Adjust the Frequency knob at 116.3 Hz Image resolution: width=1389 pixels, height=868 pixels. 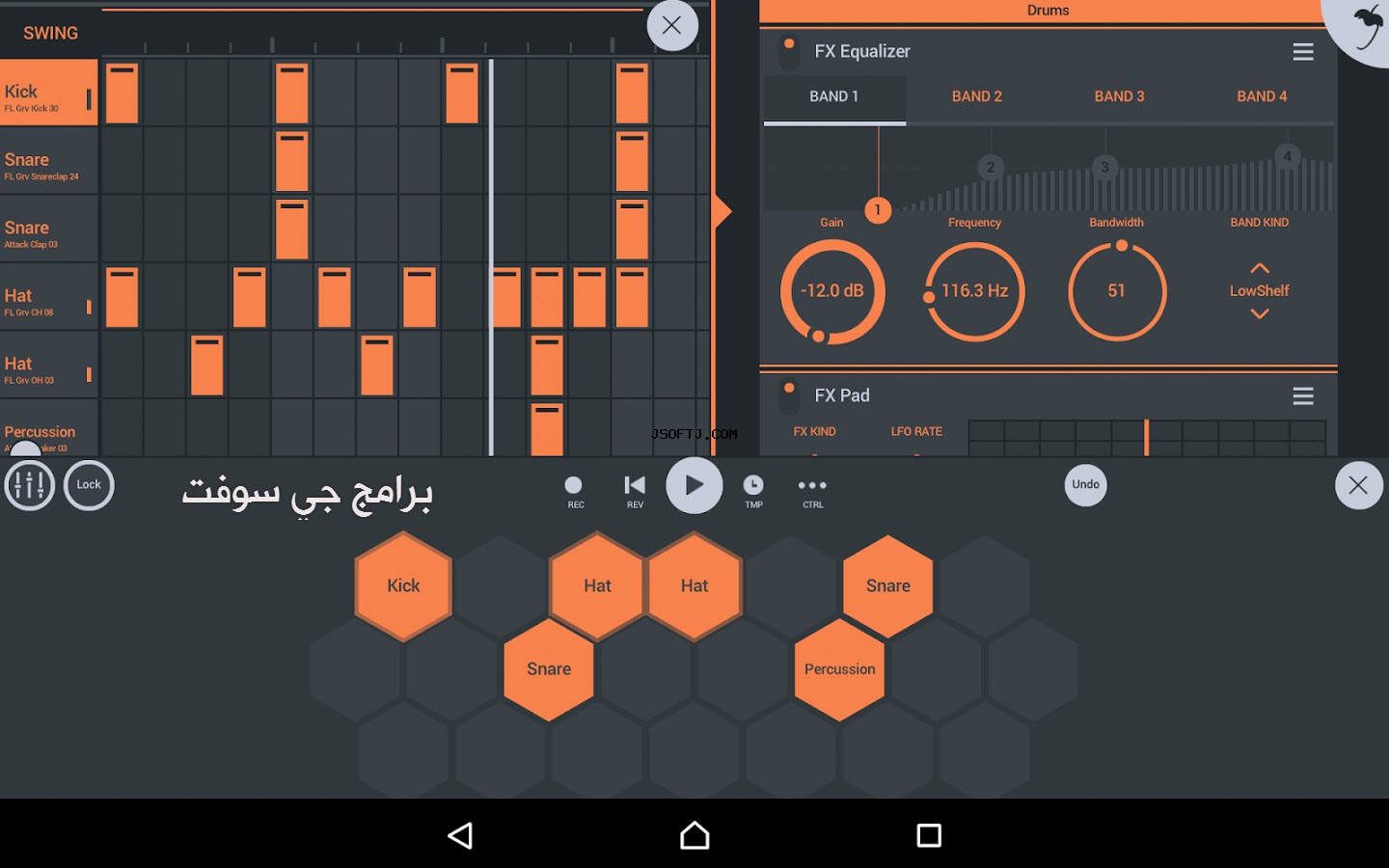[x=975, y=291]
